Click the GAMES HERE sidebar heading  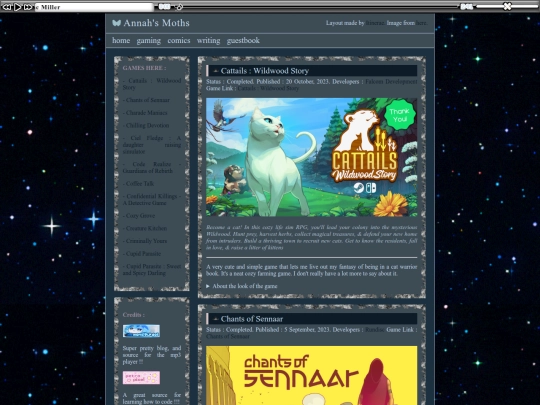[x=144, y=68]
